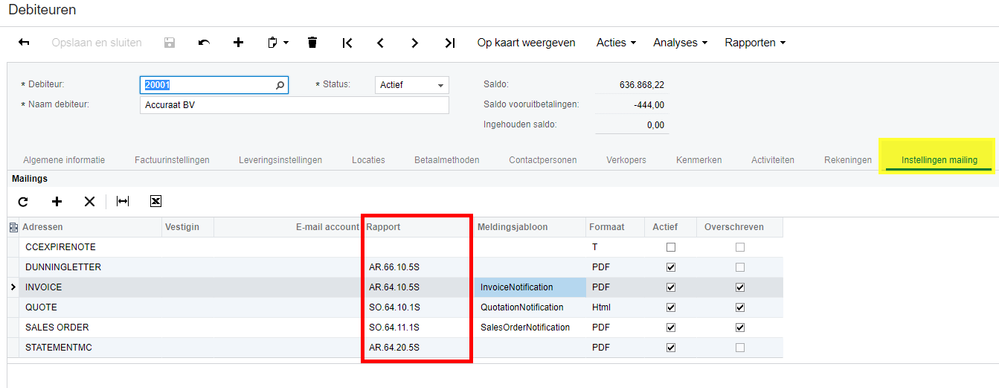The width and height of the screenshot is (999, 388).
Task: Export Mailings grid to Excel
Action: (x=155, y=201)
